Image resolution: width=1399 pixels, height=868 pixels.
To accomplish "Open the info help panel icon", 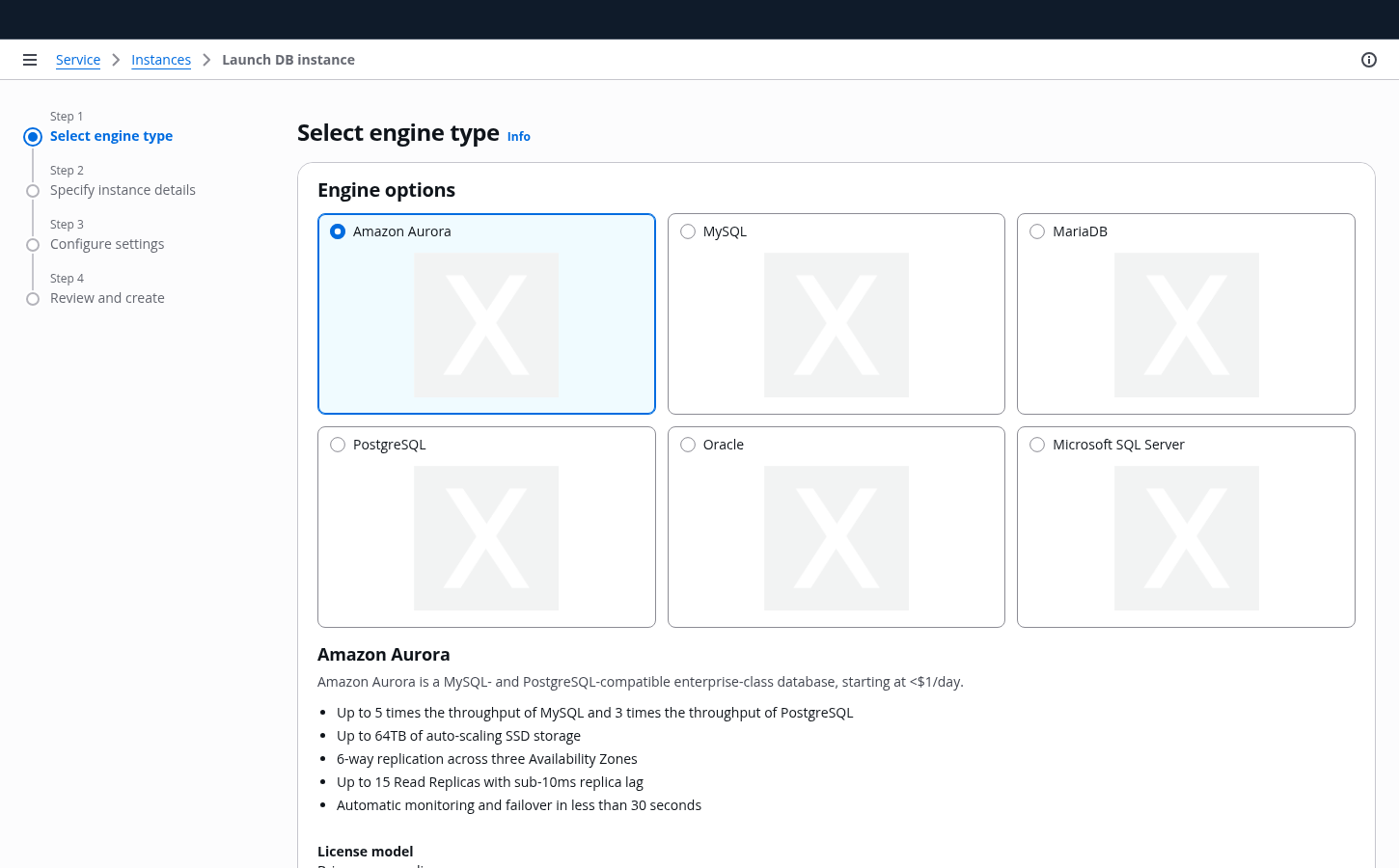I will (x=1369, y=60).
